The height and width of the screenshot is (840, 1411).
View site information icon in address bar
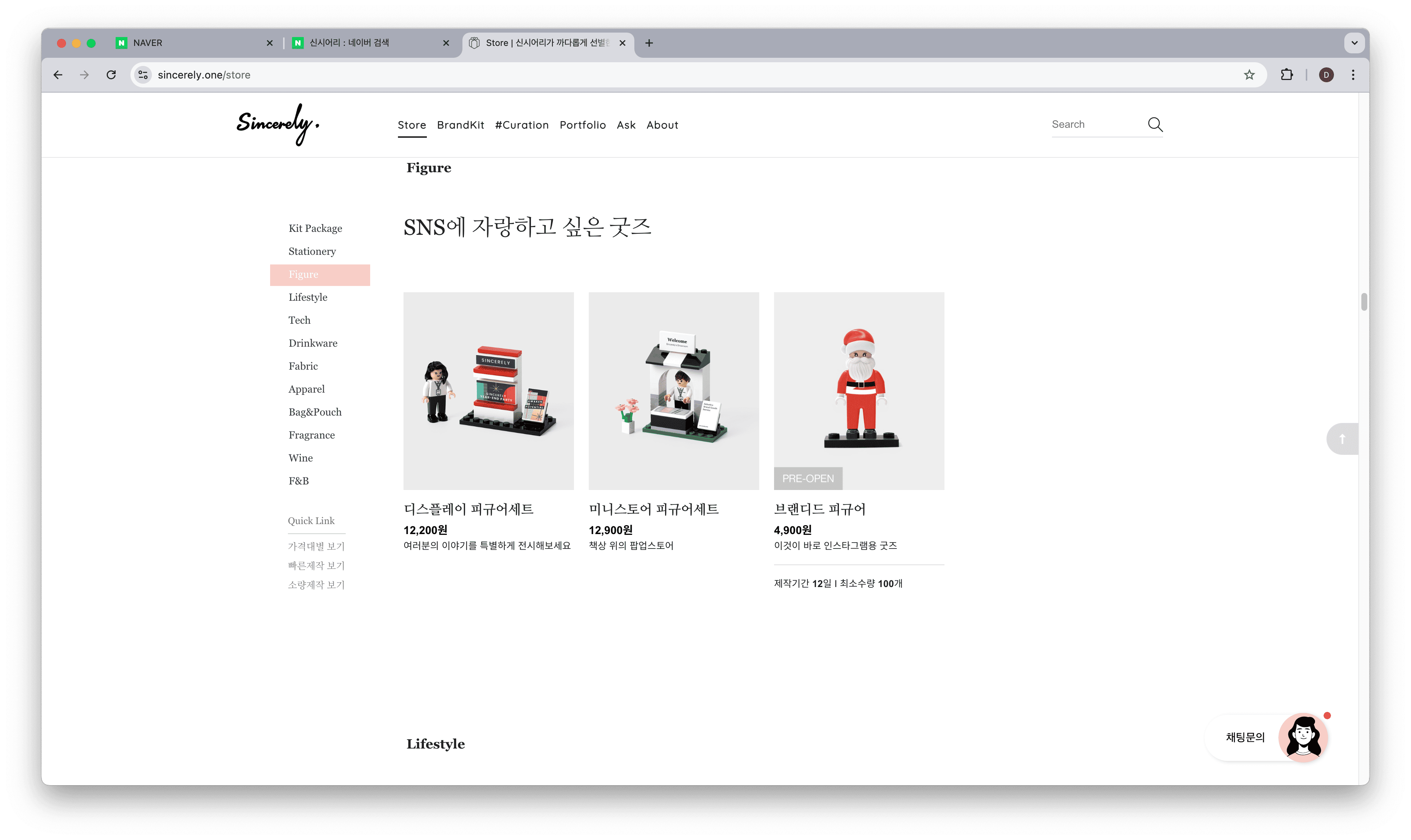143,75
